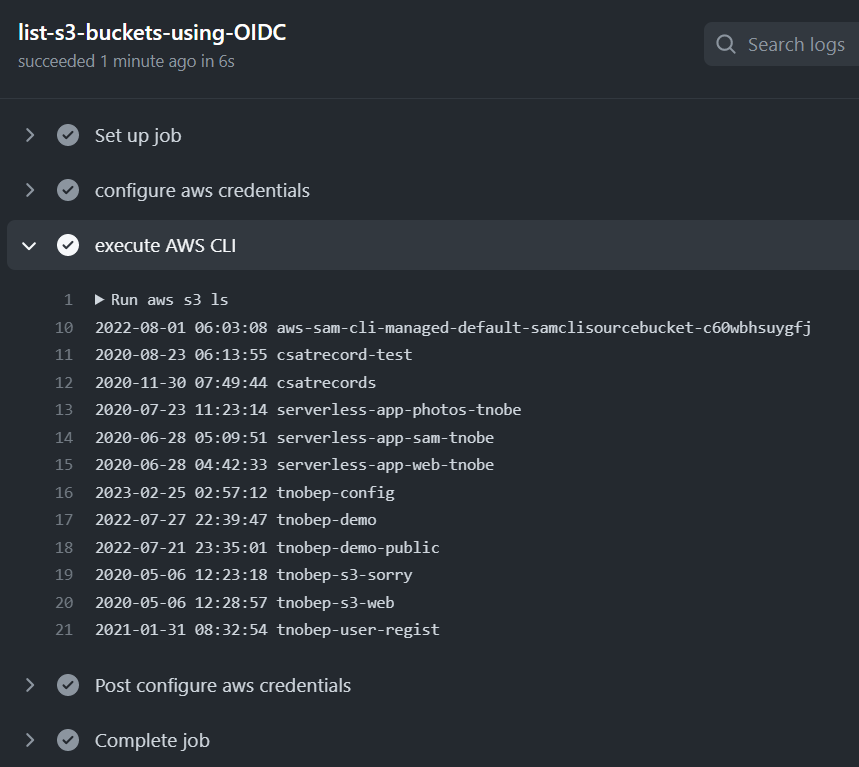This screenshot has height=767, width=859.
Task: Click log line number 10
Action: [x=64, y=327]
